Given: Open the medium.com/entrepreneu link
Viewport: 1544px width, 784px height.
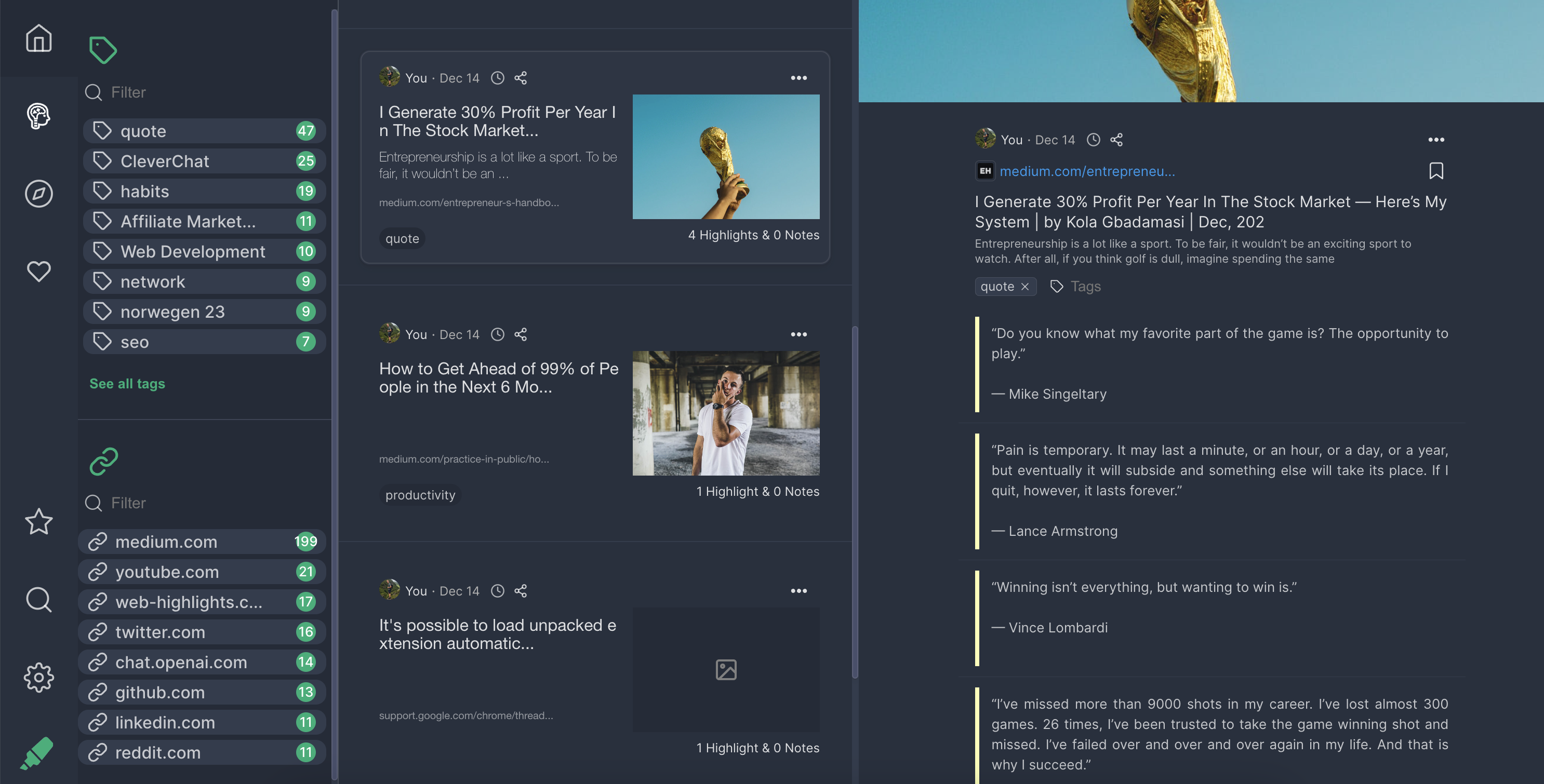Looking at the screenshot, I should pos(1088,171).
